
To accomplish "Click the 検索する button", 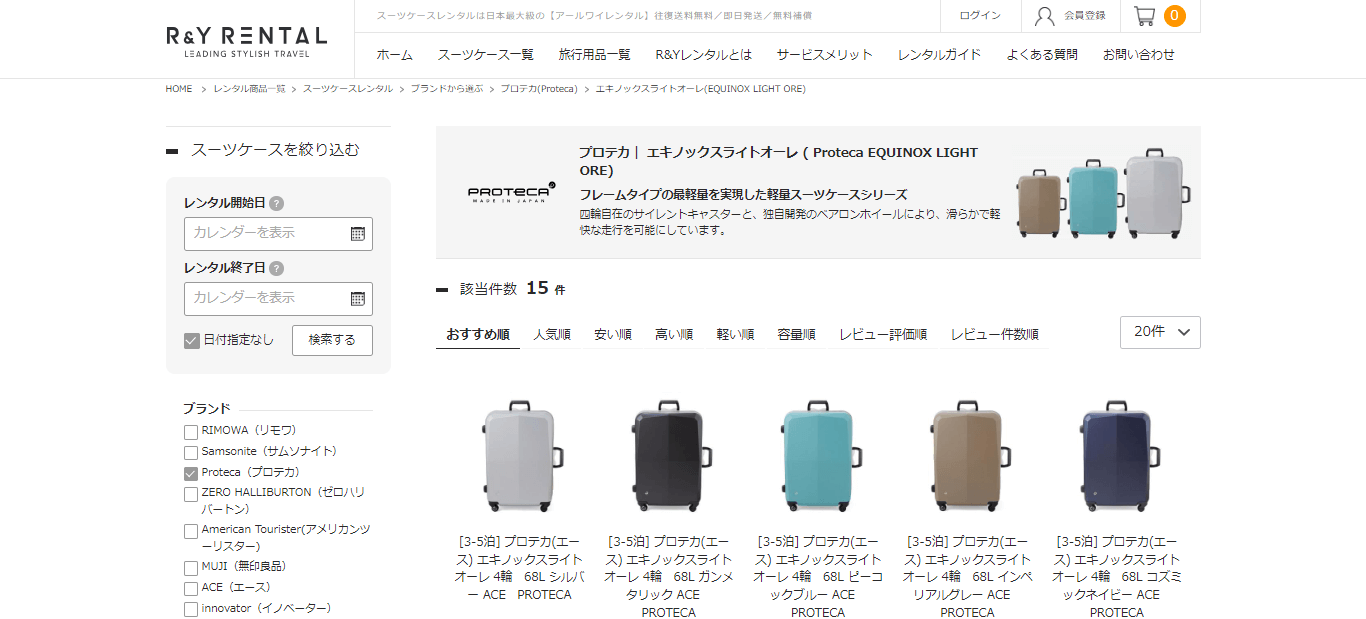I will (332, 340).
